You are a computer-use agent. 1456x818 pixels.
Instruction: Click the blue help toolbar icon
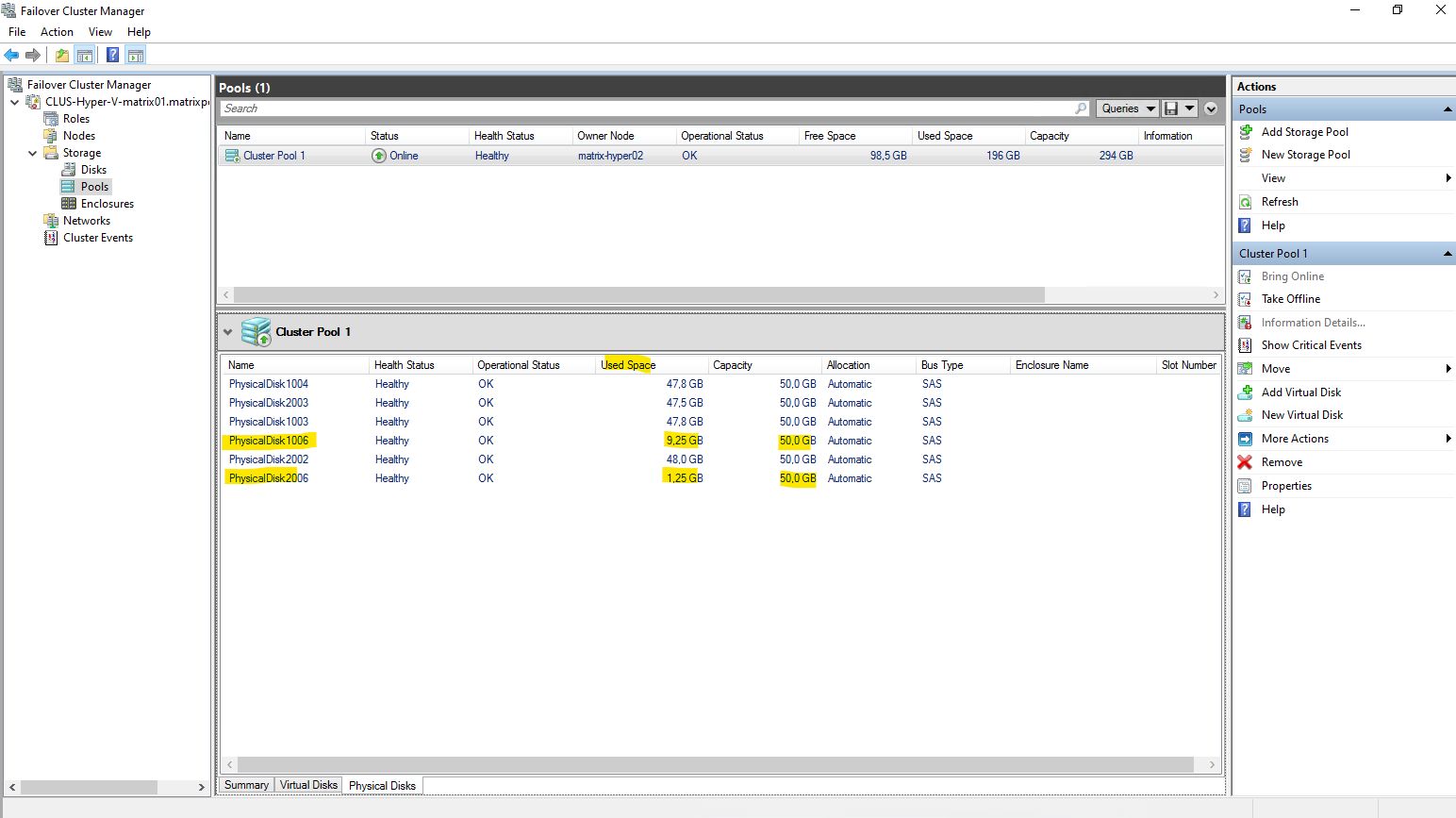(x=112, y=56)
